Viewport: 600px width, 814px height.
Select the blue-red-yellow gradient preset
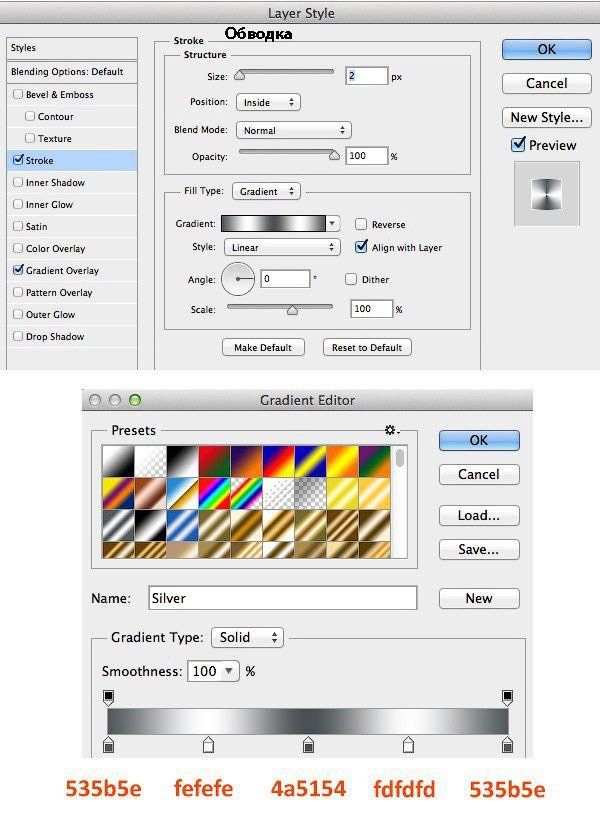coord(278,461)
